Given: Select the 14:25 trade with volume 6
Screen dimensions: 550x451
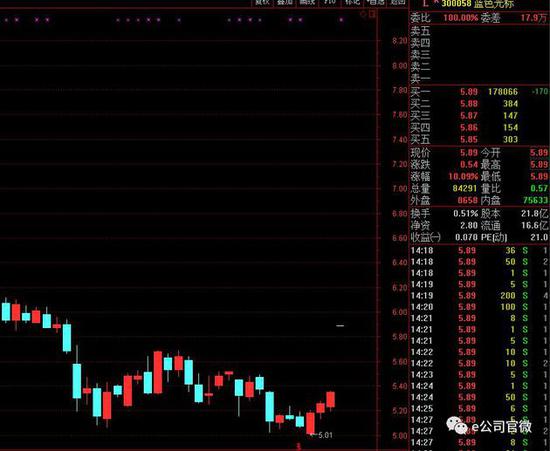Looking at the screenshot, I should click(479, 409).
